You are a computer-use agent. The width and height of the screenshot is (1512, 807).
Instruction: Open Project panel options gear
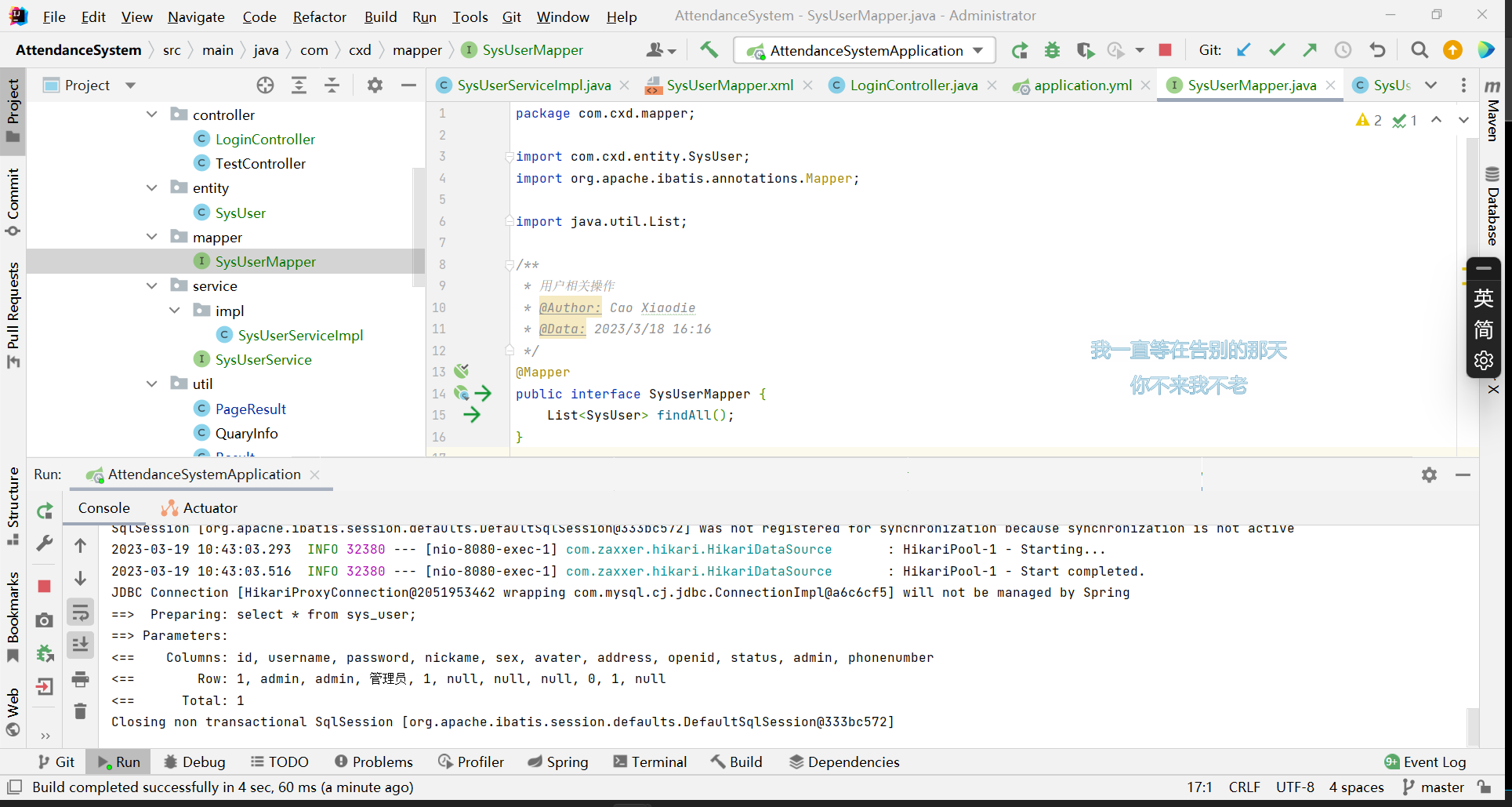coord(375,85)
